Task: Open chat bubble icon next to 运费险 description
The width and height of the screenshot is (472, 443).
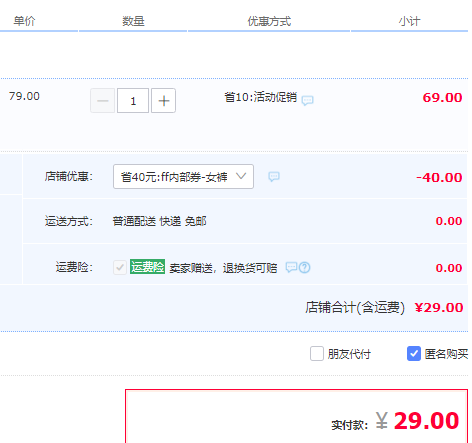Action: [291, 267]
